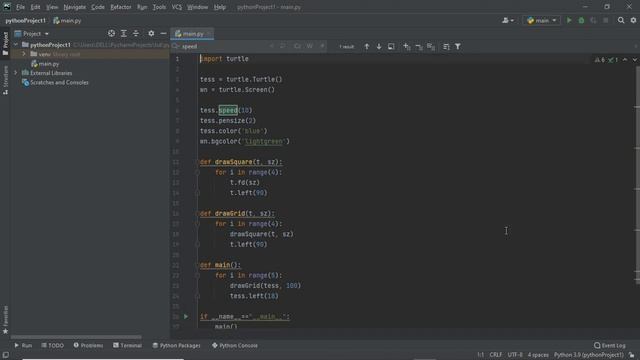Toggle Words option in find bar
This screenshot has height=360, width=640.
[x=310, y=46]
